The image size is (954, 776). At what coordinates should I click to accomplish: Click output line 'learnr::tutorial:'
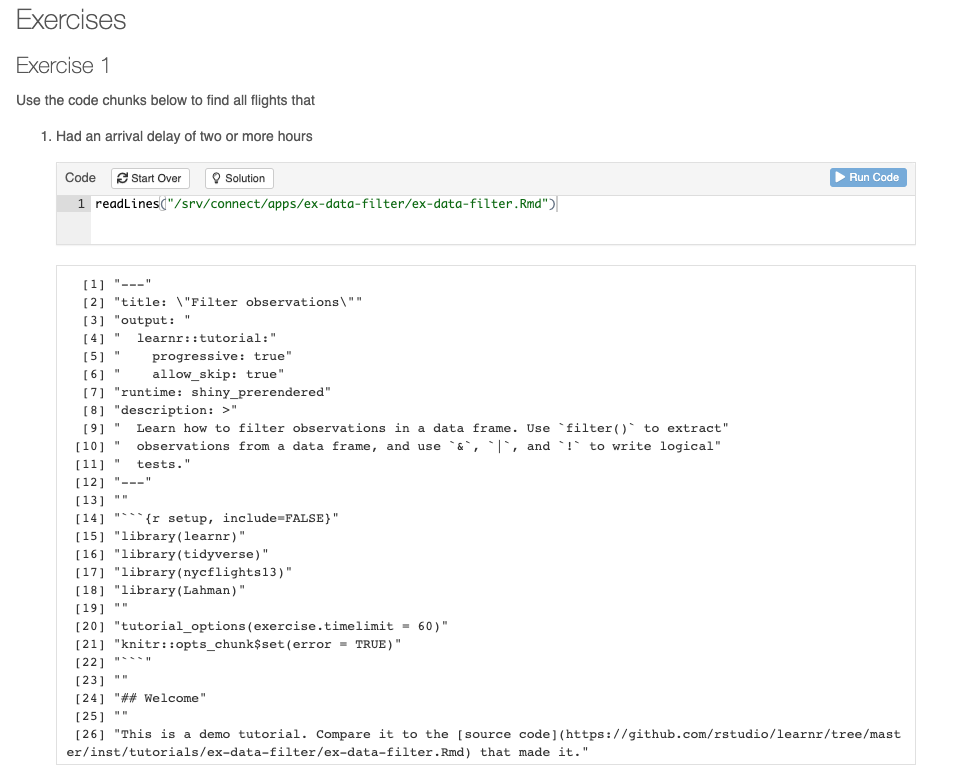(195, 338)
